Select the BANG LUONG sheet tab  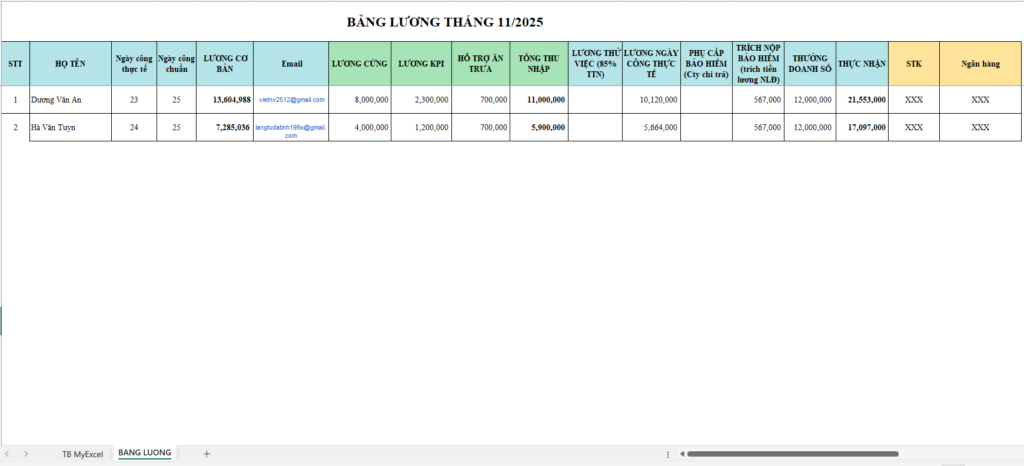[x=144, y=453]
